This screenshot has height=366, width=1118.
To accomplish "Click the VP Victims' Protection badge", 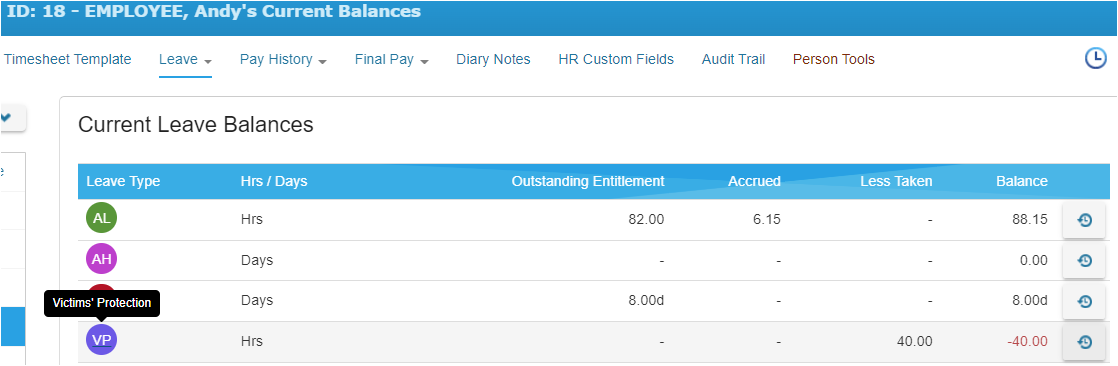I will pos(102,340).
